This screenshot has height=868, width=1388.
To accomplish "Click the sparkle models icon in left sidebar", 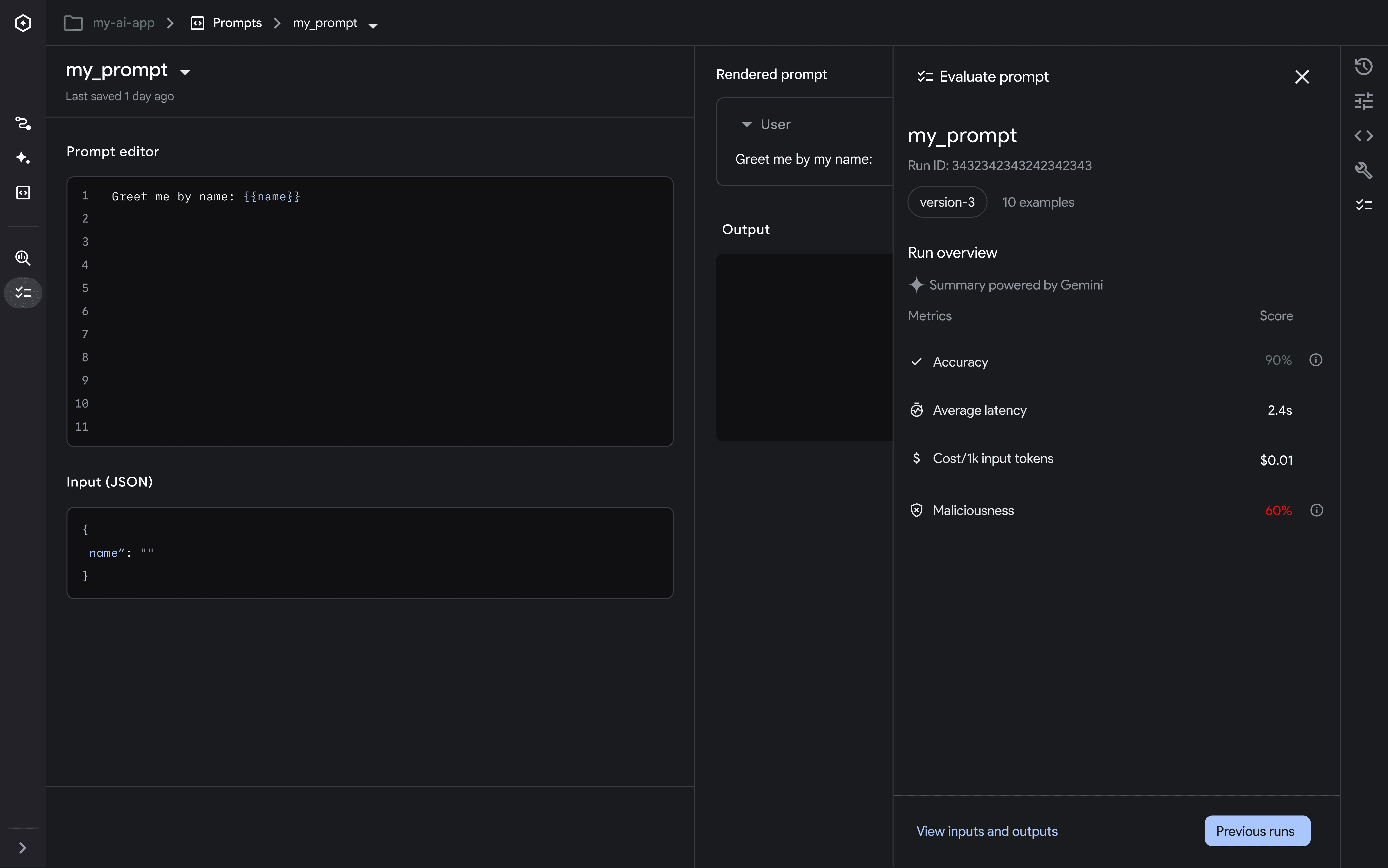I will (x=23, y=158).
